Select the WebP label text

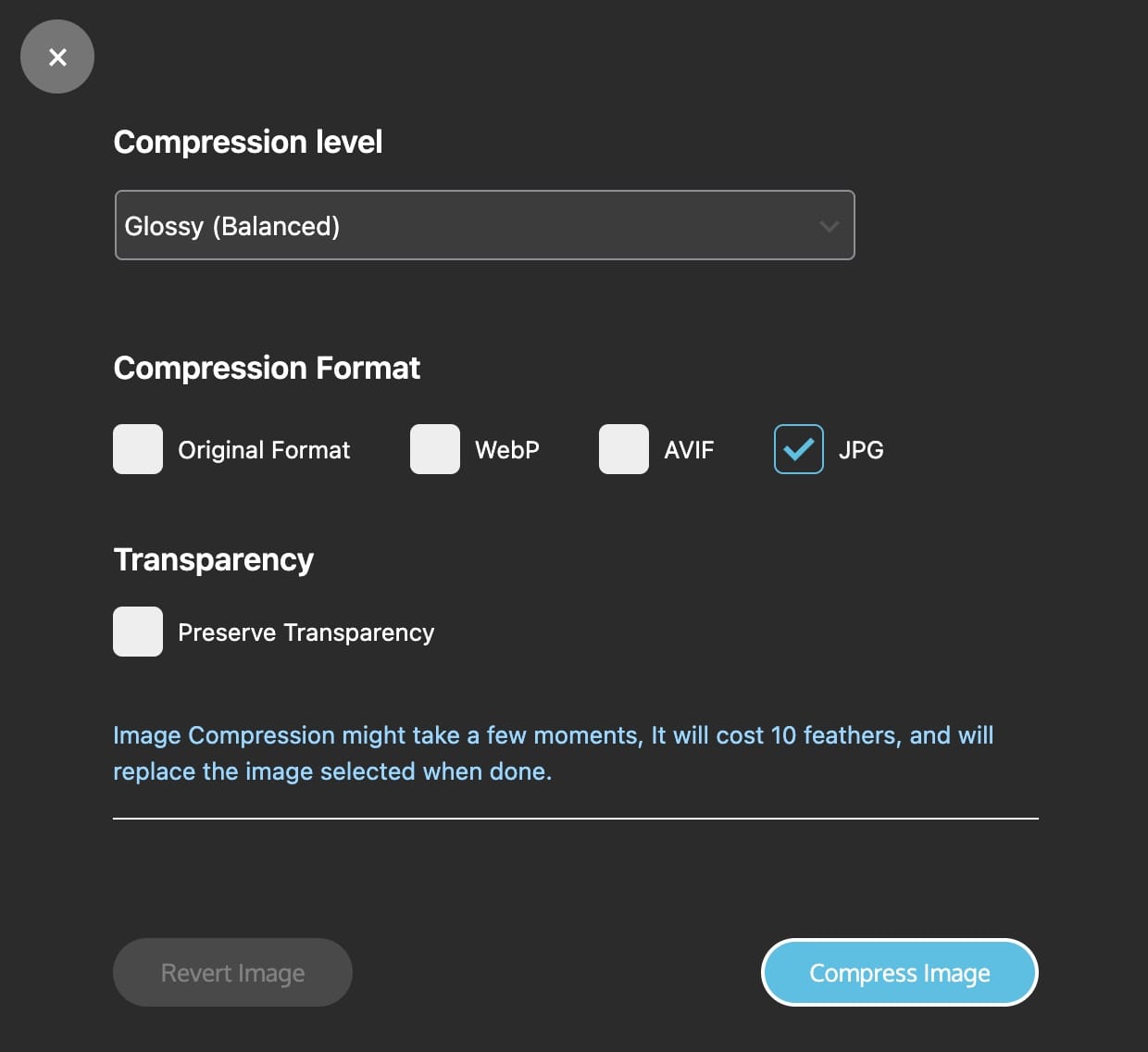pos(505,449)
